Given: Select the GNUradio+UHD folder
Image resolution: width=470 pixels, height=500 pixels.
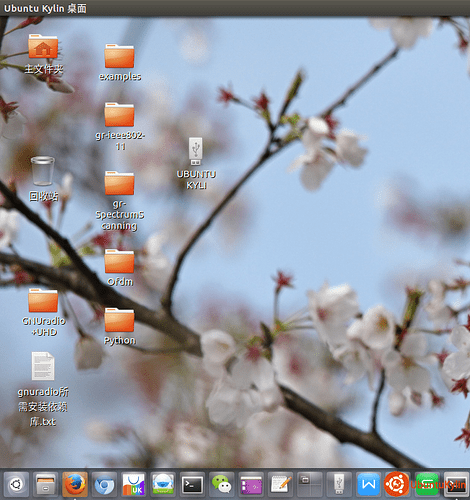Looking at the screenshot, I should point(43,313).
